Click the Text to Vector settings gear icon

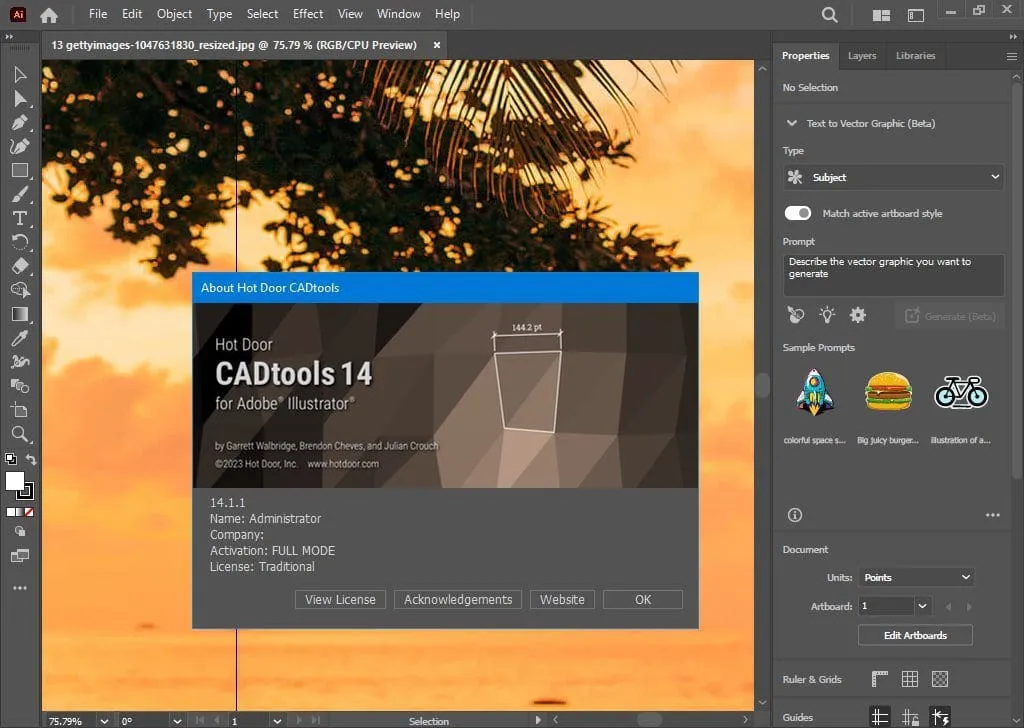[x=857, y=315]
